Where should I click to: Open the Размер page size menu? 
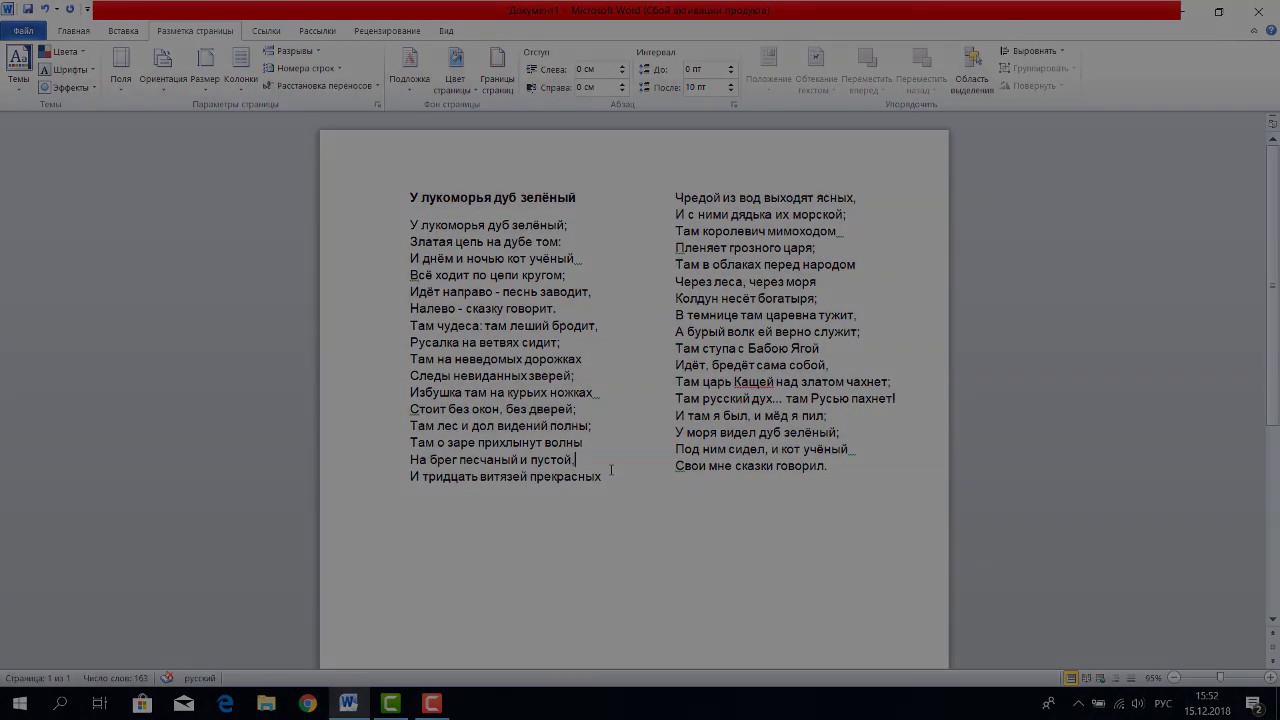coord(205,69)
